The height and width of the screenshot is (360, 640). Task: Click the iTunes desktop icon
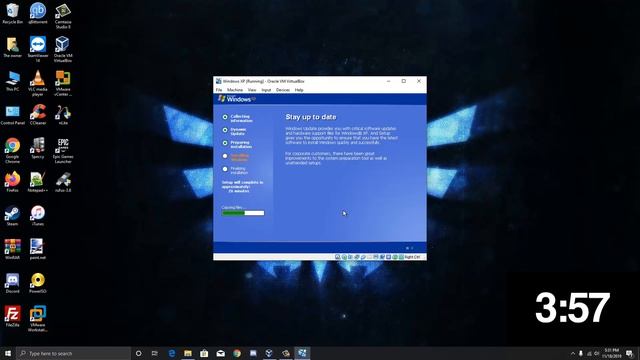coord(38,216)
